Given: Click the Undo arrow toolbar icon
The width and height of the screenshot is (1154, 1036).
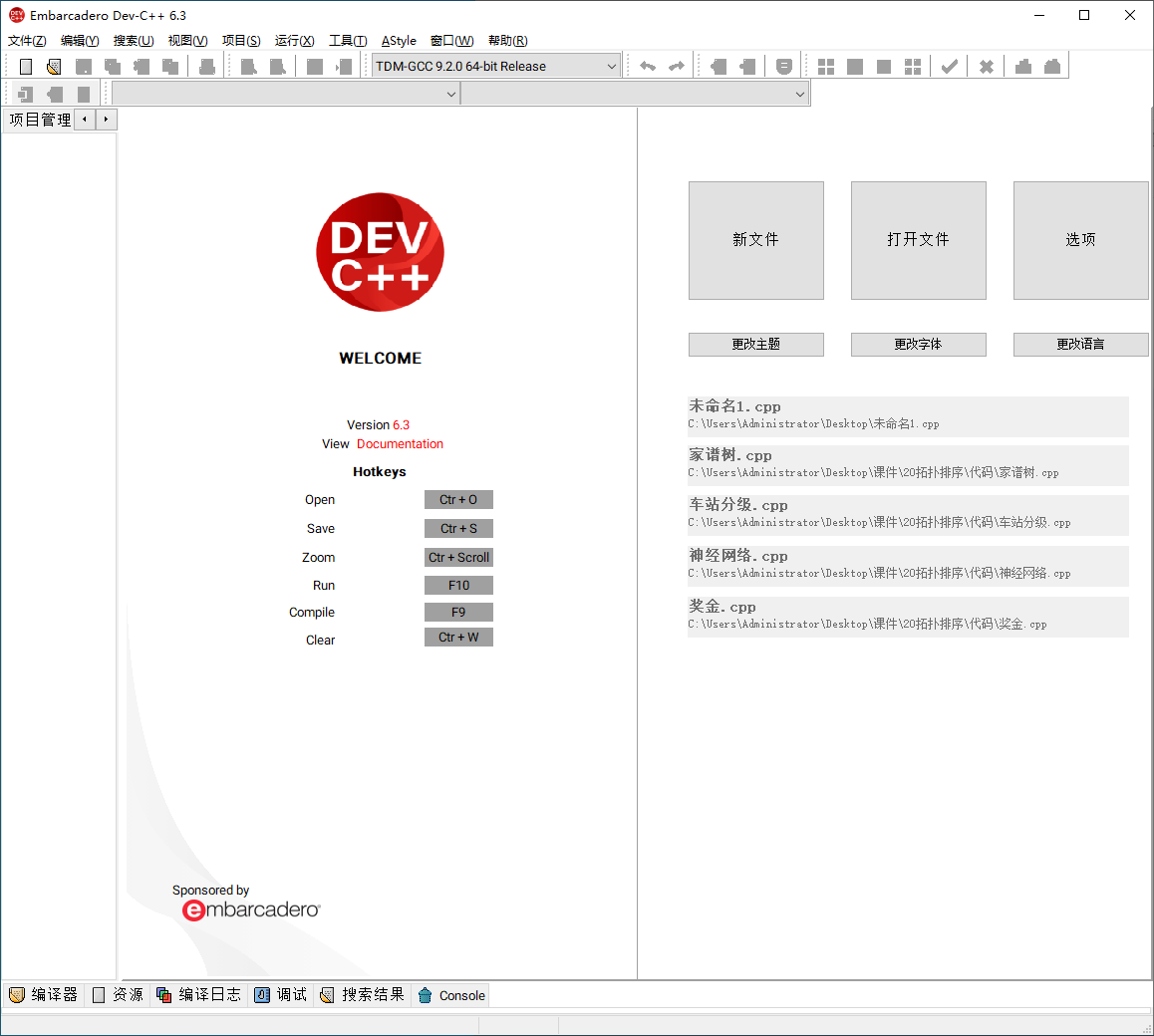Looking at the screenshot, I should (648, 66).
